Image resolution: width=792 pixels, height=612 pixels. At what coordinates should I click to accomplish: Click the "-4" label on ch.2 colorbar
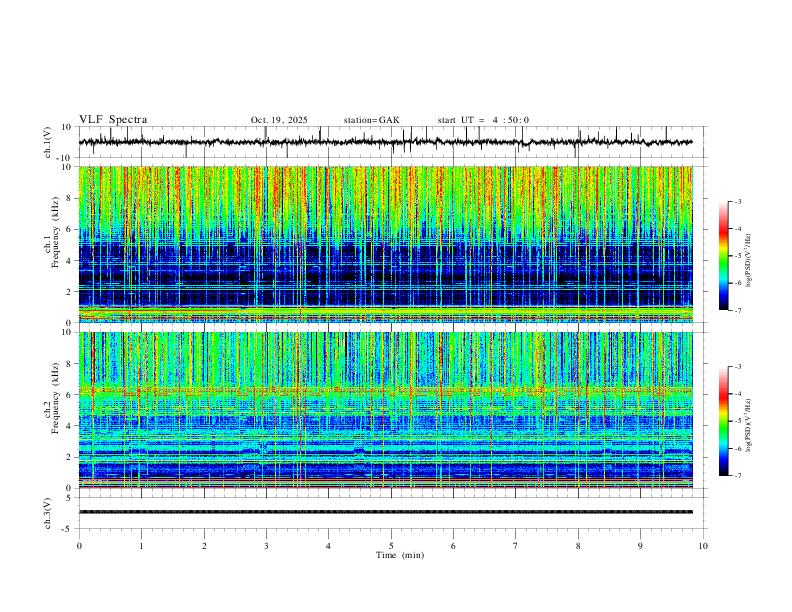[x=737, y=394]
